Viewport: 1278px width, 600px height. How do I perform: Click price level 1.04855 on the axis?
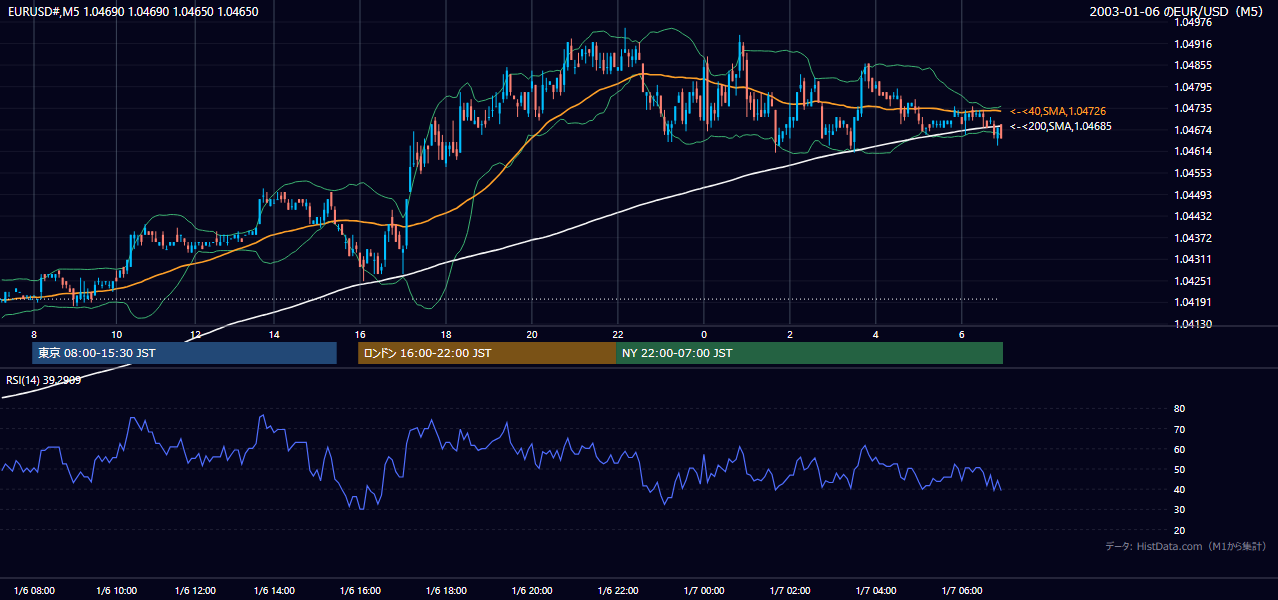coord(1194,65)
